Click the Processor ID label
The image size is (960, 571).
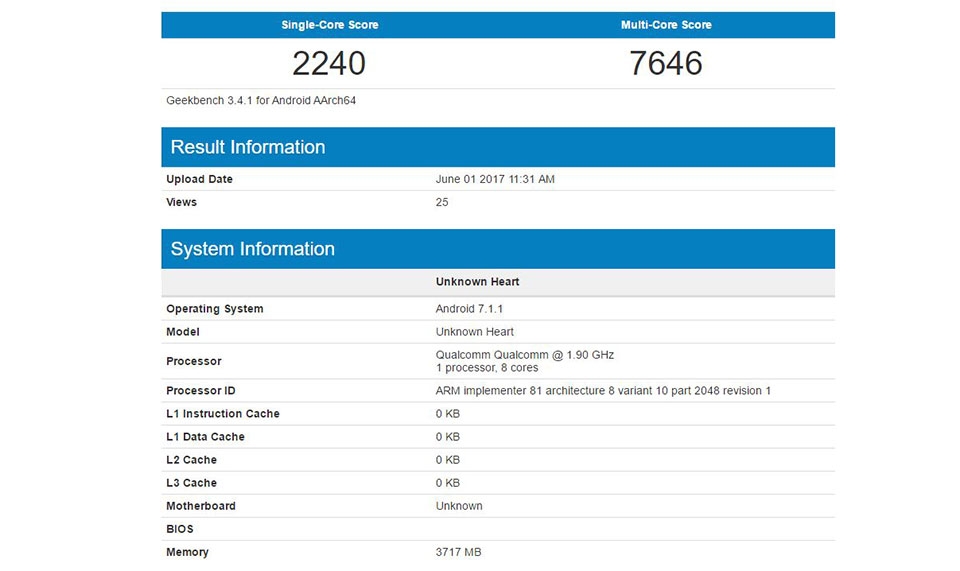click(200, 390)
